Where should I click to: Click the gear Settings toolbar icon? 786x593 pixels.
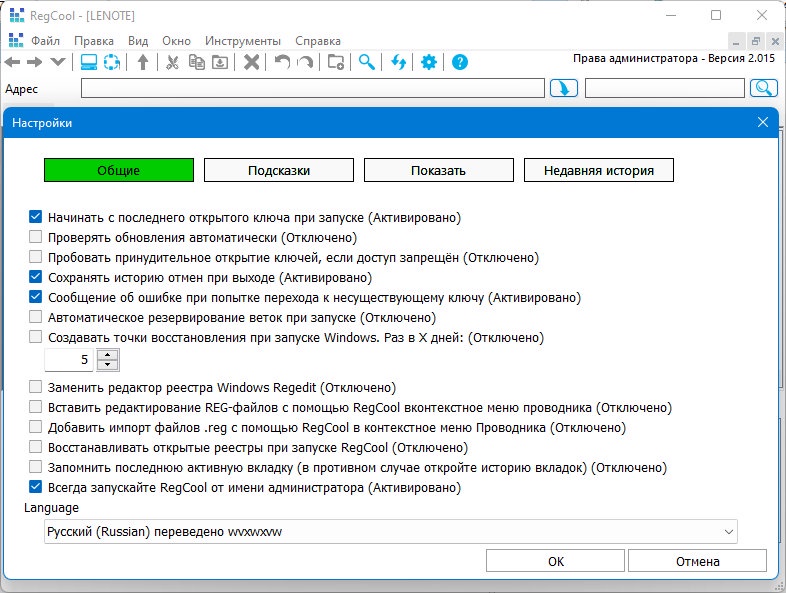pos(429,63)
